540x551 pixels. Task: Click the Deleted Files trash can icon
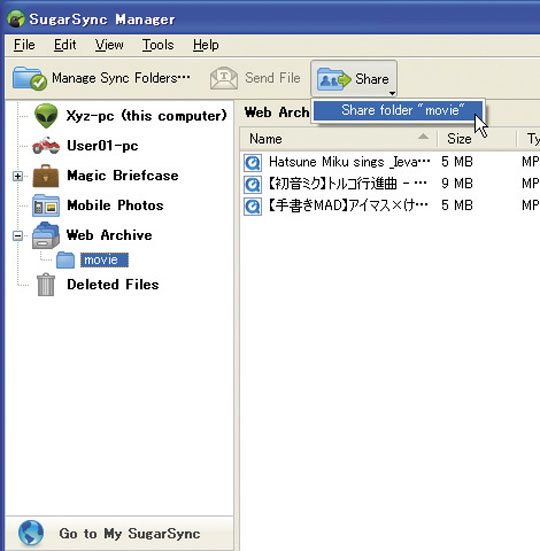(x=46, y=285)
